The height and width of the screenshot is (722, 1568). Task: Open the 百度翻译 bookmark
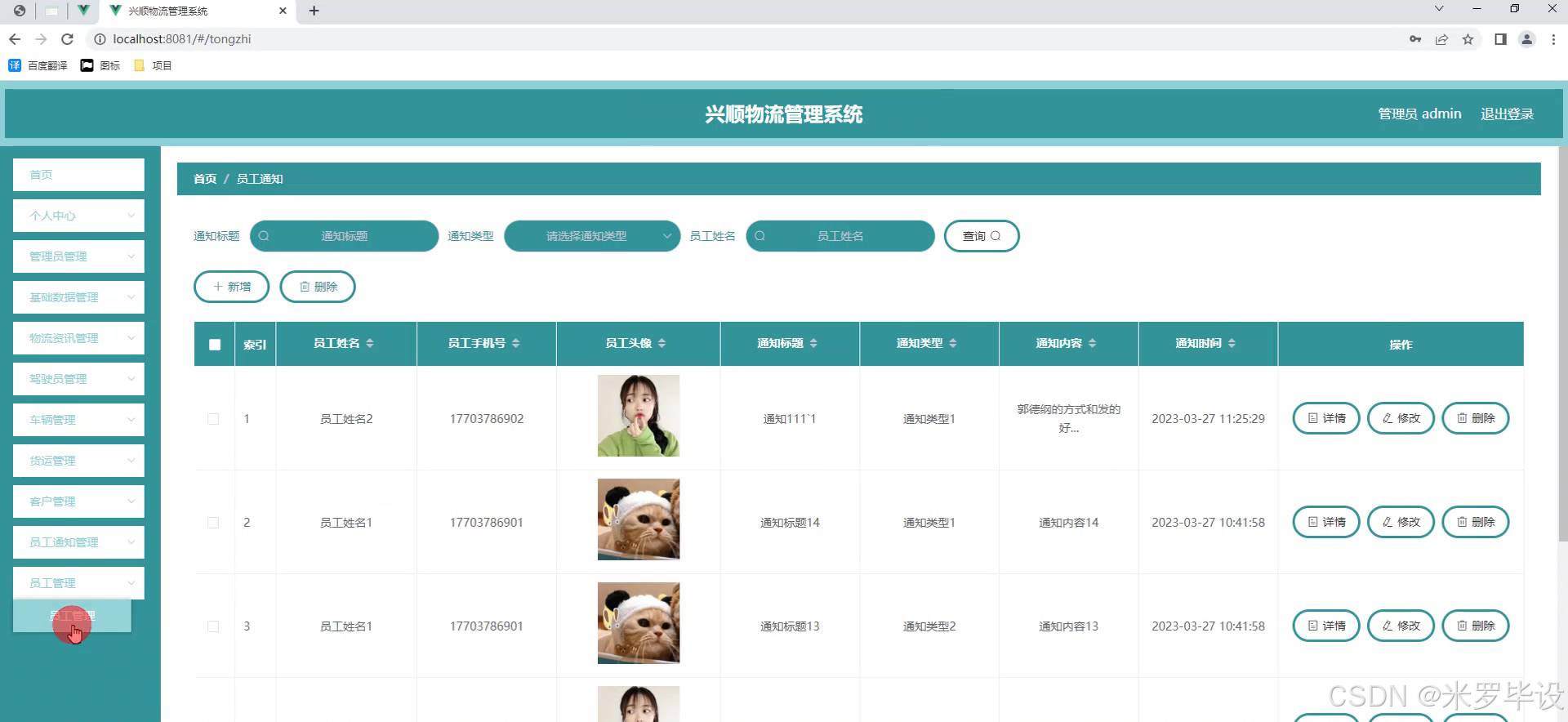(x=38, y=65)
